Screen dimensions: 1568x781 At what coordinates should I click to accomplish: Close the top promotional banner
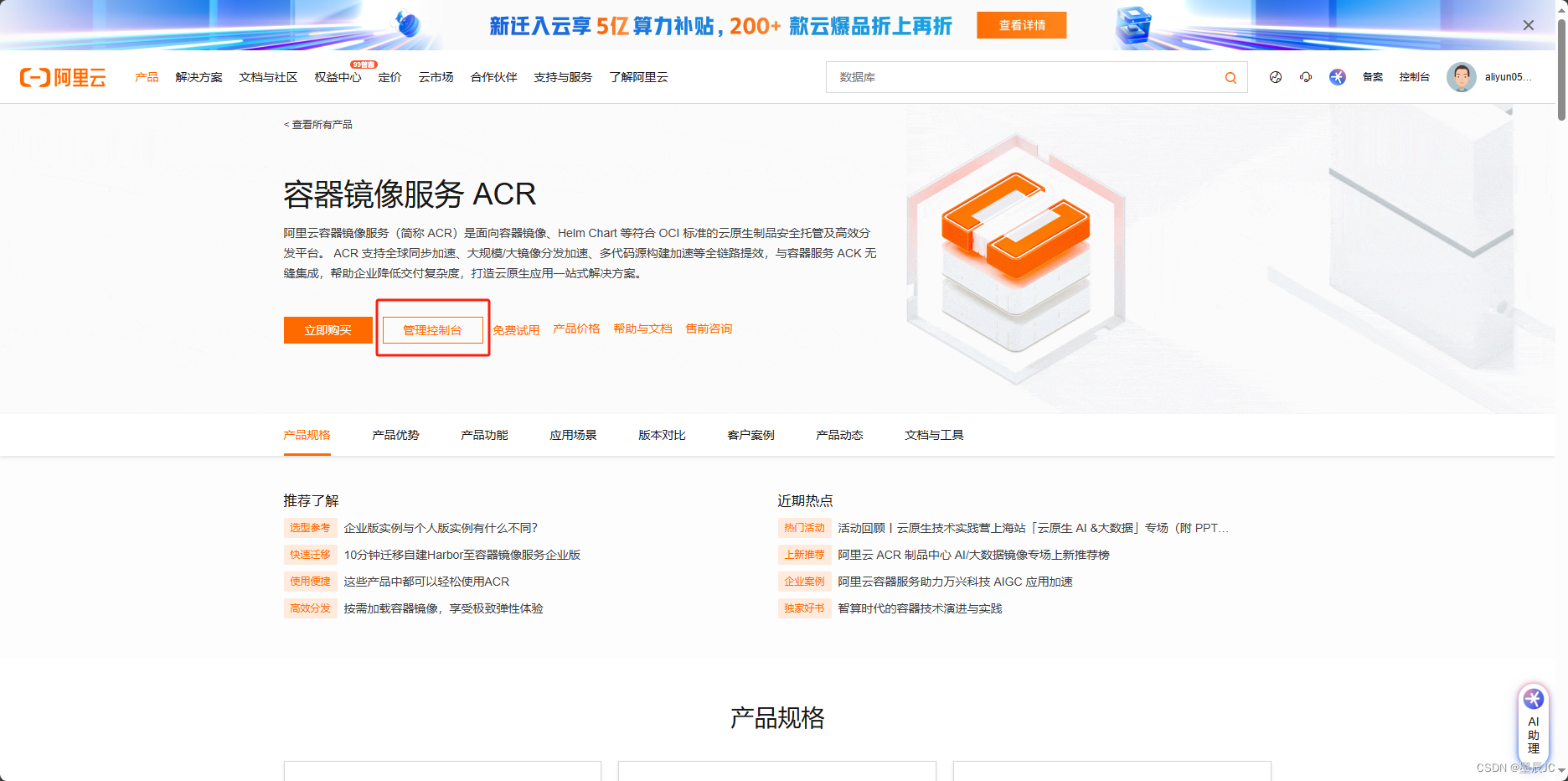pyautogui.click(x=1529, y=25)
